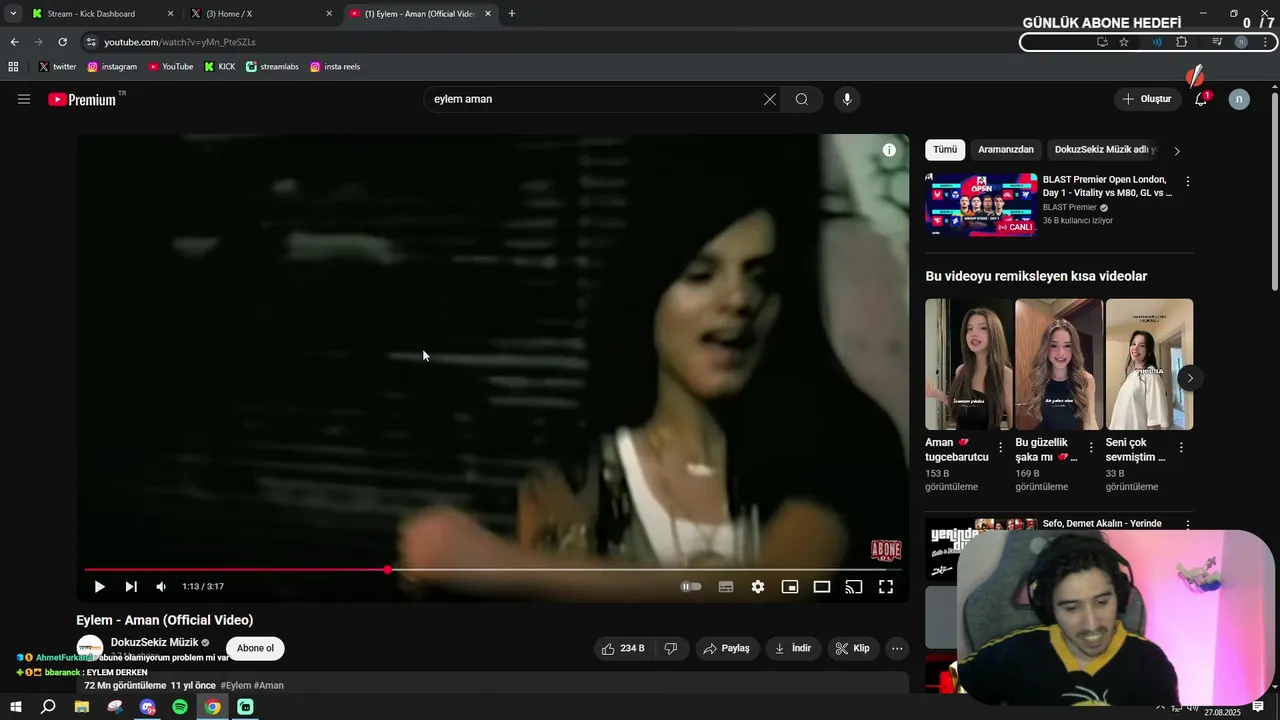Start voice search with microphone icon

pyautogui.click(x=847, y=99)
